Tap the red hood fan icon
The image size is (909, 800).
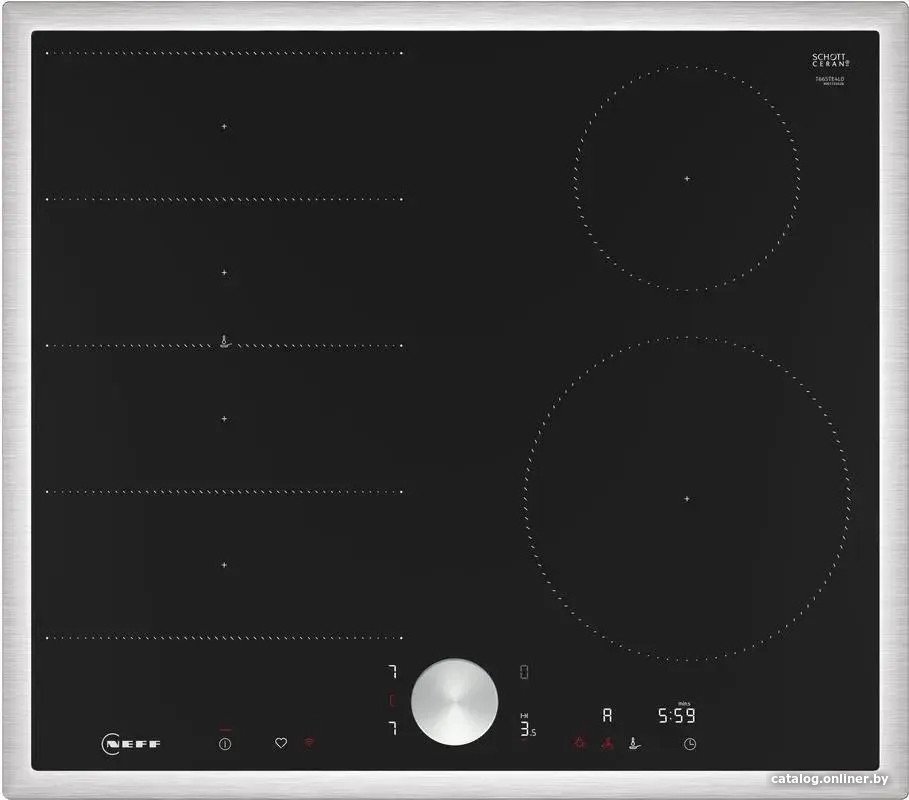[606, 743]
